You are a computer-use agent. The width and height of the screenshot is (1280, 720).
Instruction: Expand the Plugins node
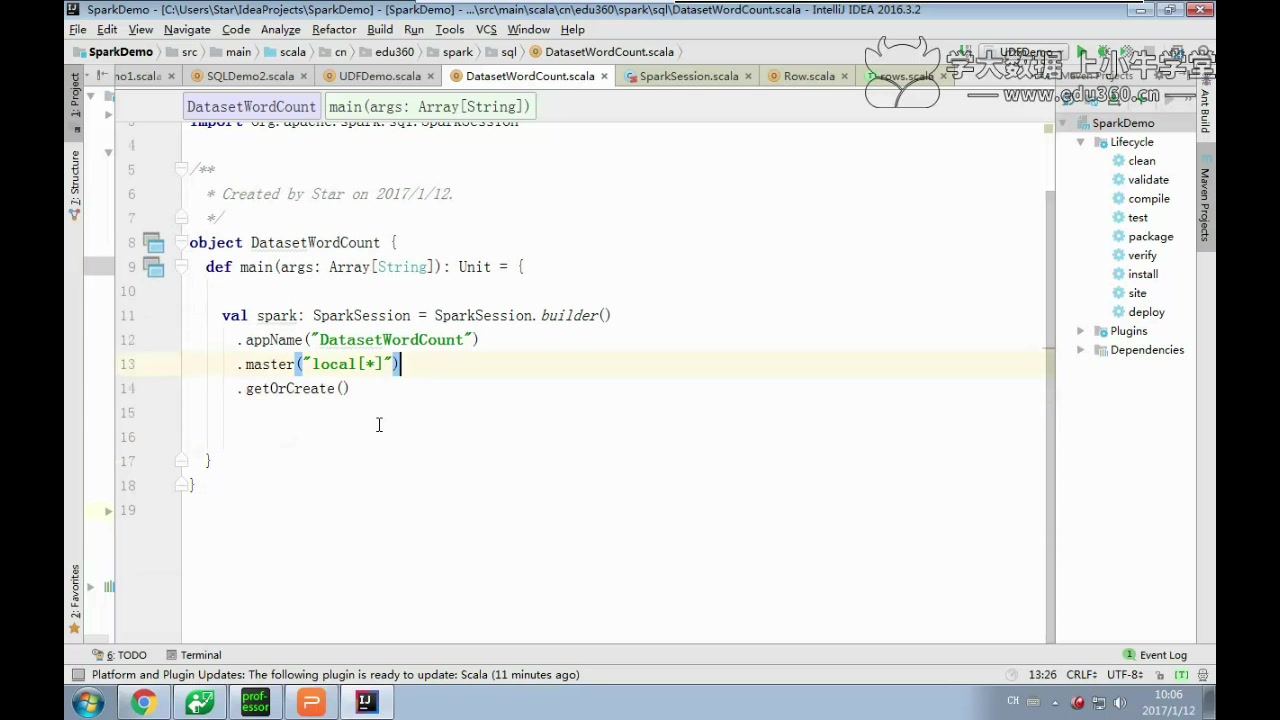1080,331
